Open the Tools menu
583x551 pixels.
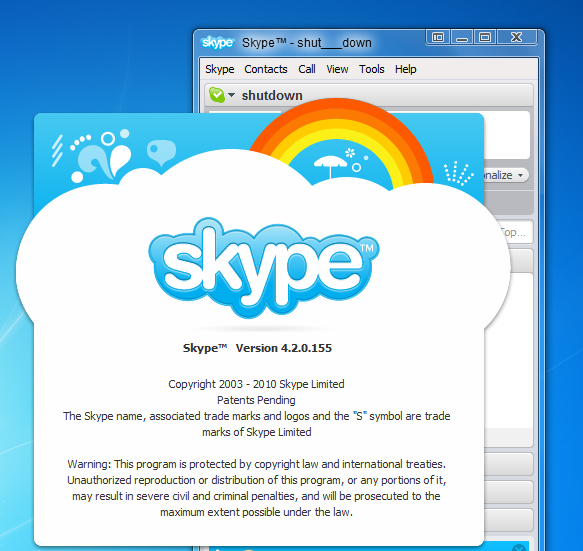[x=371, y=69]
